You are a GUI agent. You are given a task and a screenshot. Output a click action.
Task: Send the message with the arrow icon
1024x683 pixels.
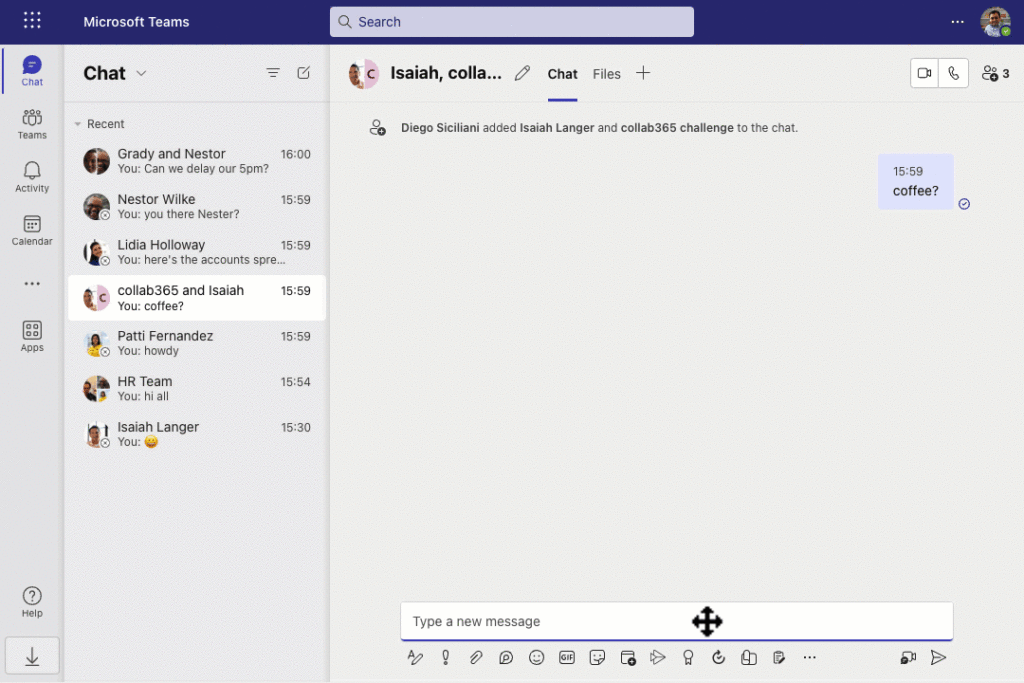(x=938, y=657)
